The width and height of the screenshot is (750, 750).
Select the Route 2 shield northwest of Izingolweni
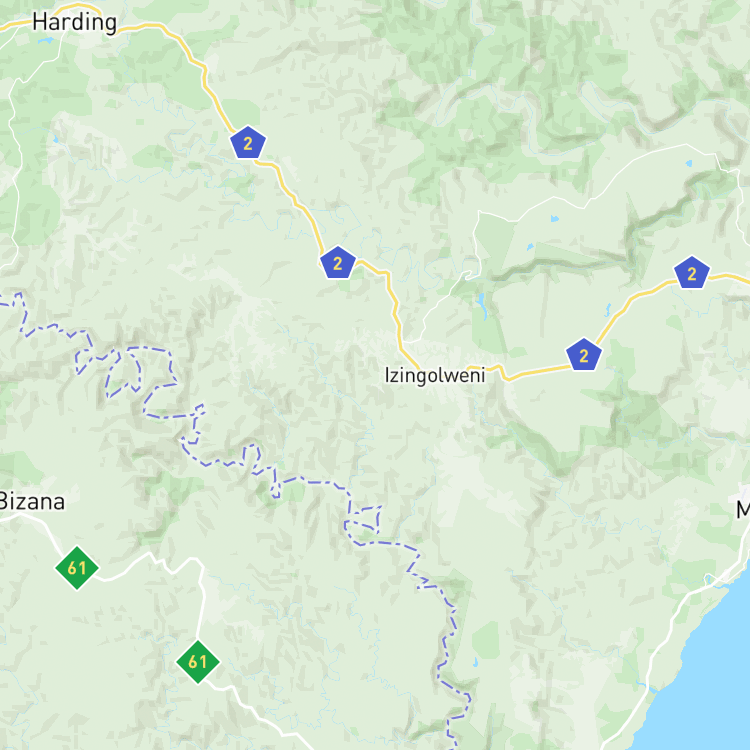pos(338,263)
